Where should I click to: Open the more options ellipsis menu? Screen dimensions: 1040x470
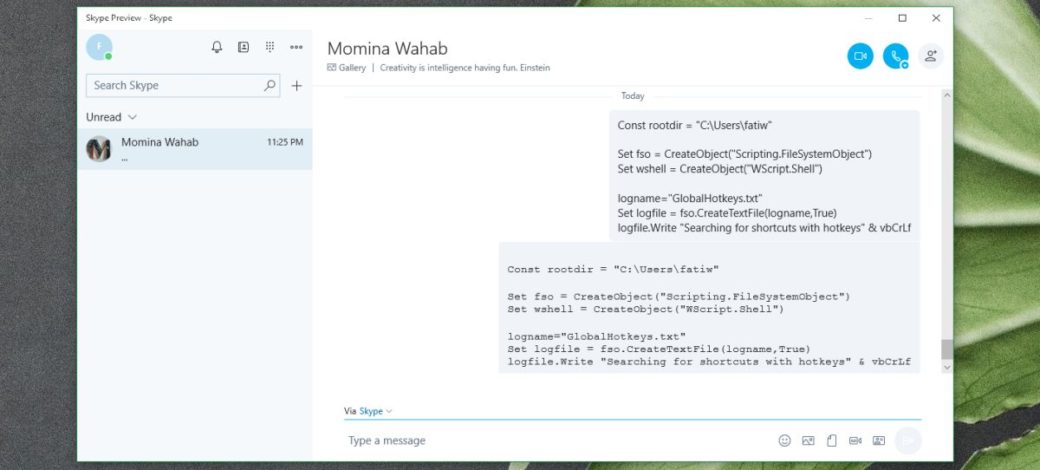[296, 47]
